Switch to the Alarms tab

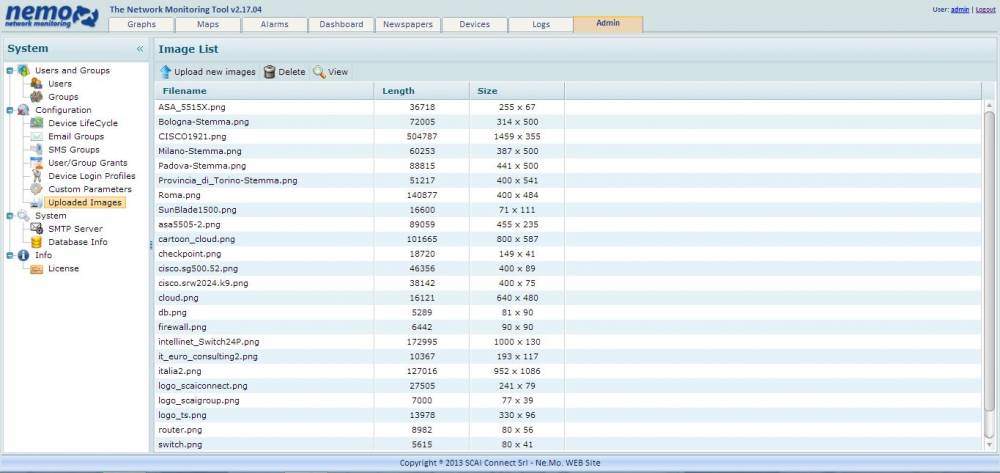pos(274,24)
